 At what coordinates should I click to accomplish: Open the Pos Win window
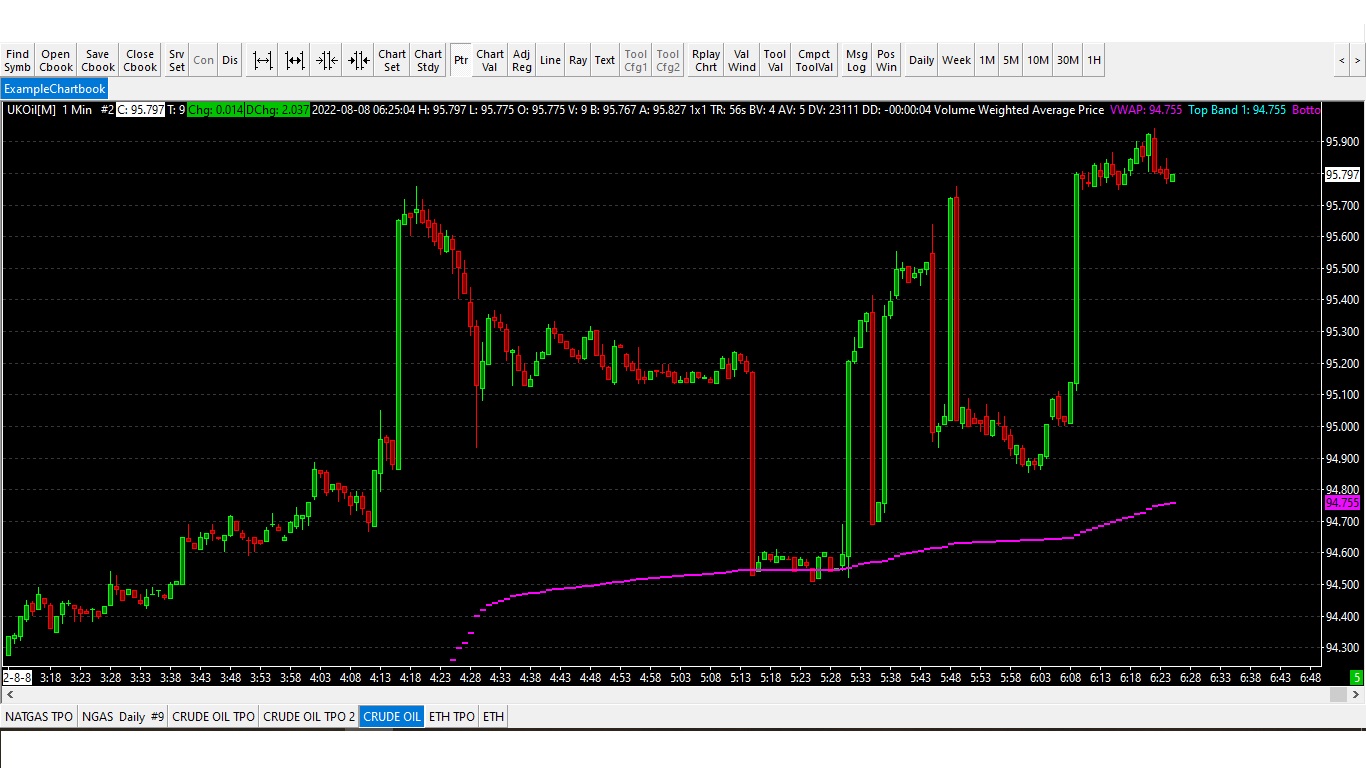[x=886, y=61]
